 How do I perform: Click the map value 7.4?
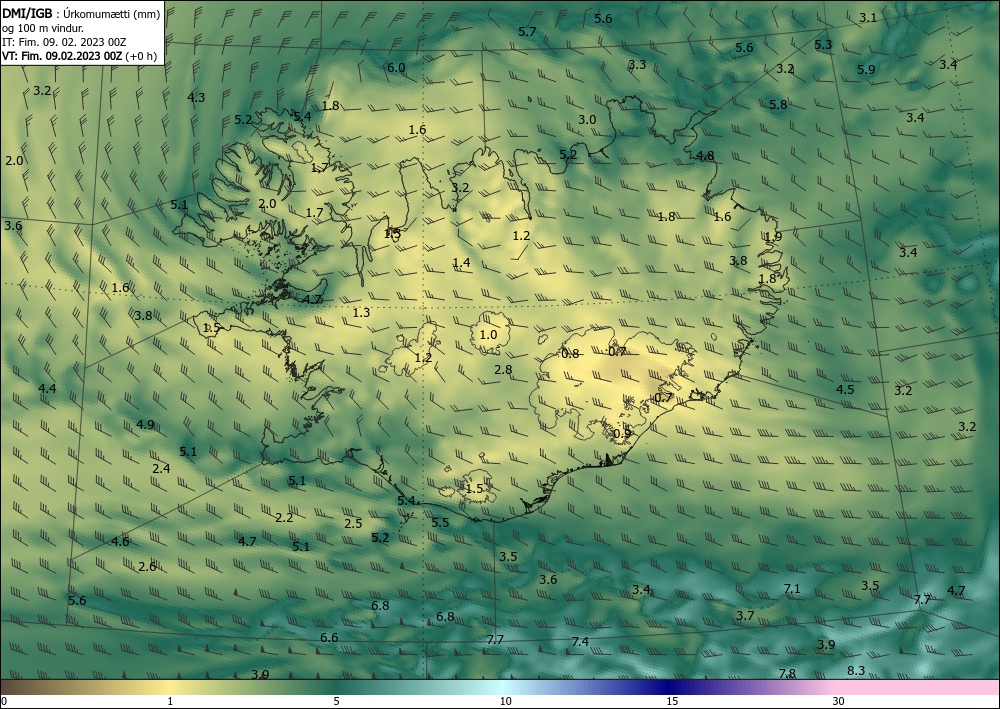pyautogui.click(x=580, y=642)
